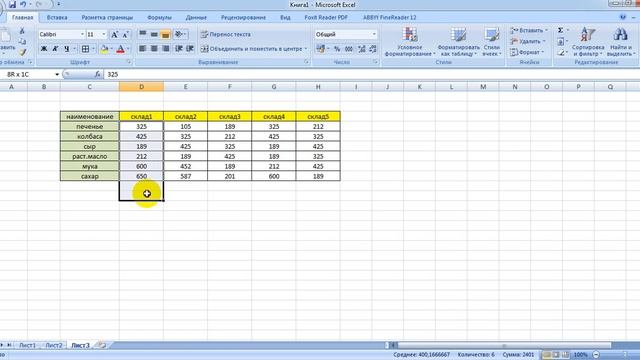Click Перенос текста (wrap text) button
This screenshot has width=640, height=360.
[x=226, y=34]
